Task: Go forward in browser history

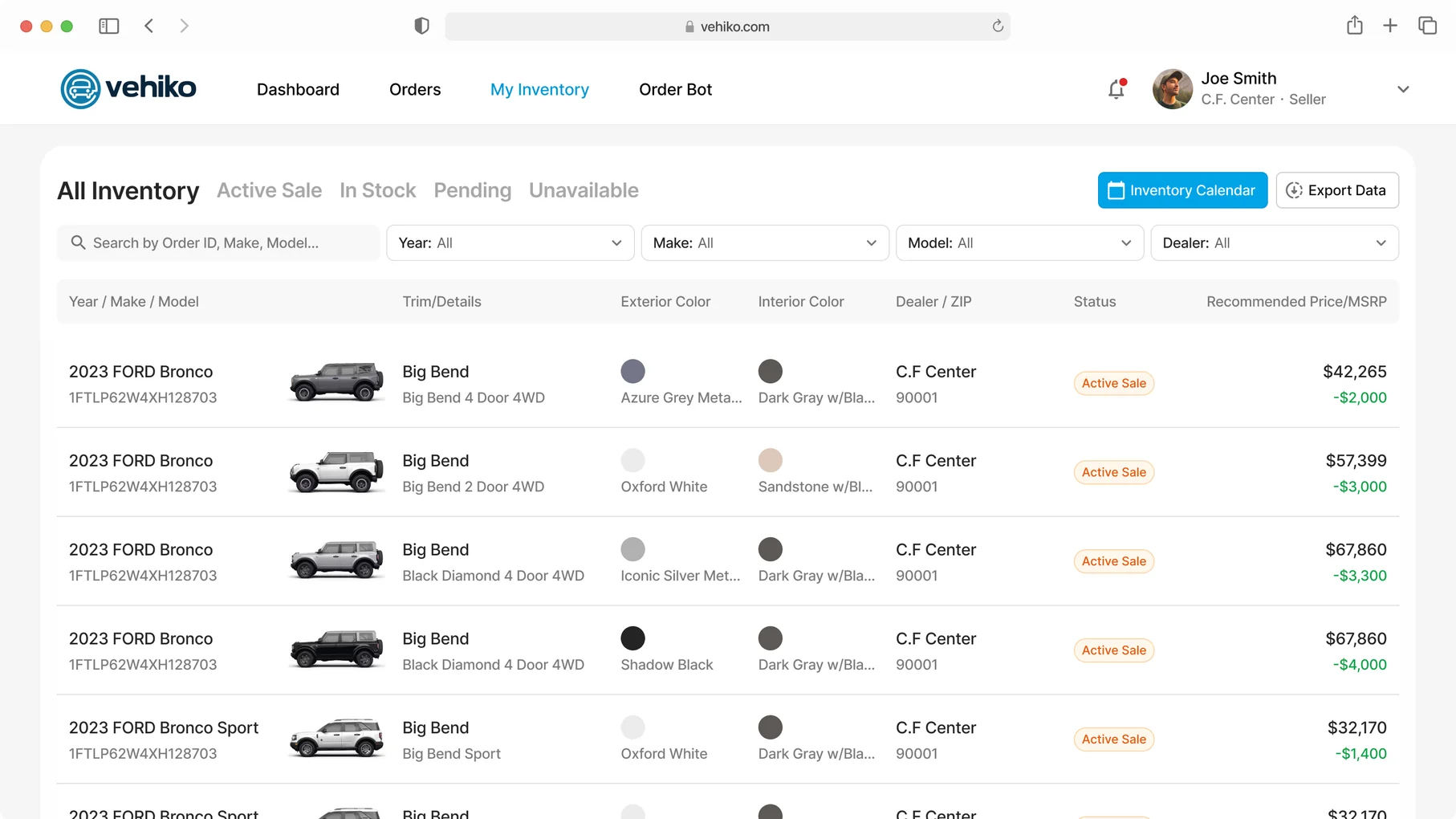Action: [x=185, y=26]
